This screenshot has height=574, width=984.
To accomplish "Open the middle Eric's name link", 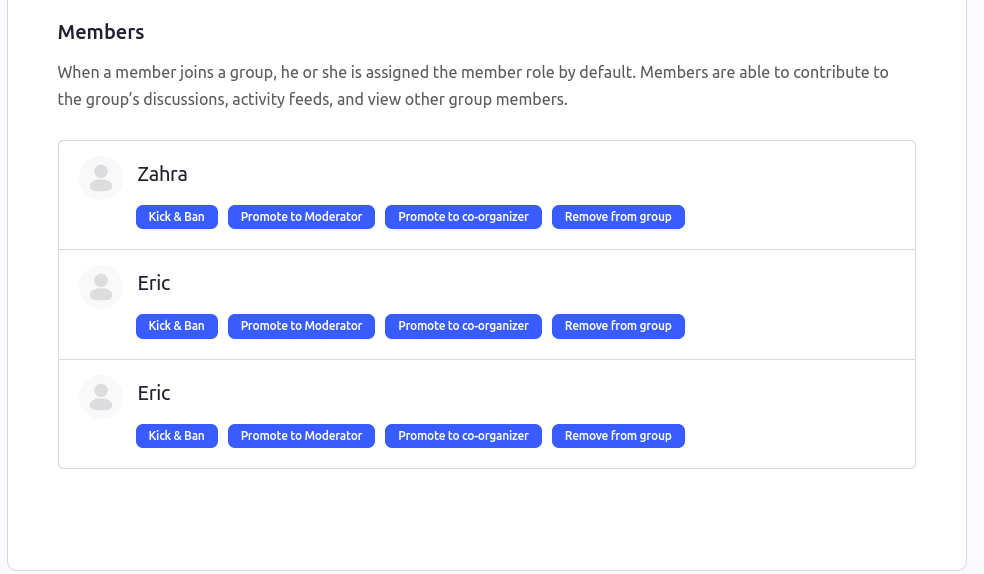I will [154, 283].
